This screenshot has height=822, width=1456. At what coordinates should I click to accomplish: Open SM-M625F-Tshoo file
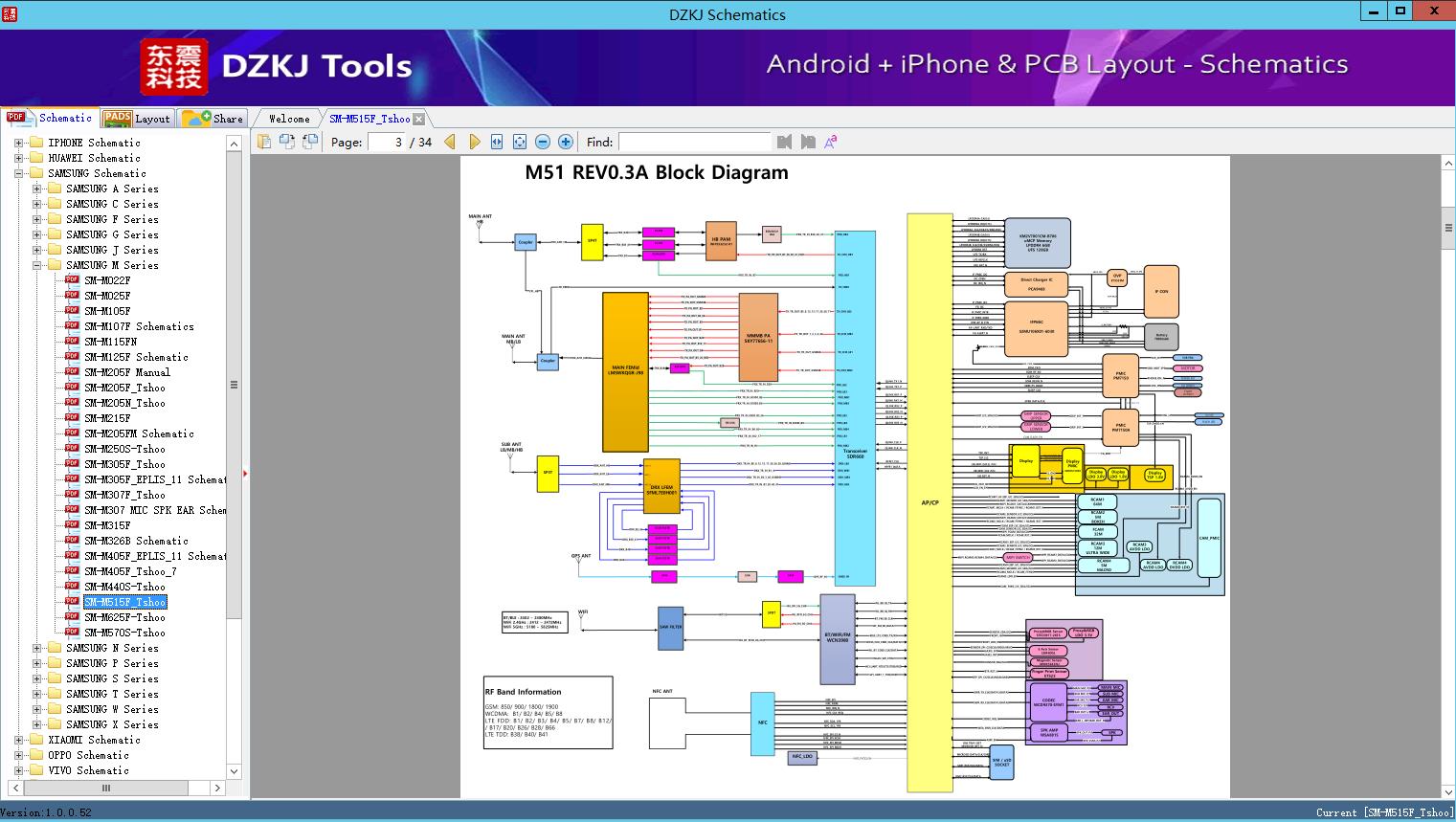(124, 617)
